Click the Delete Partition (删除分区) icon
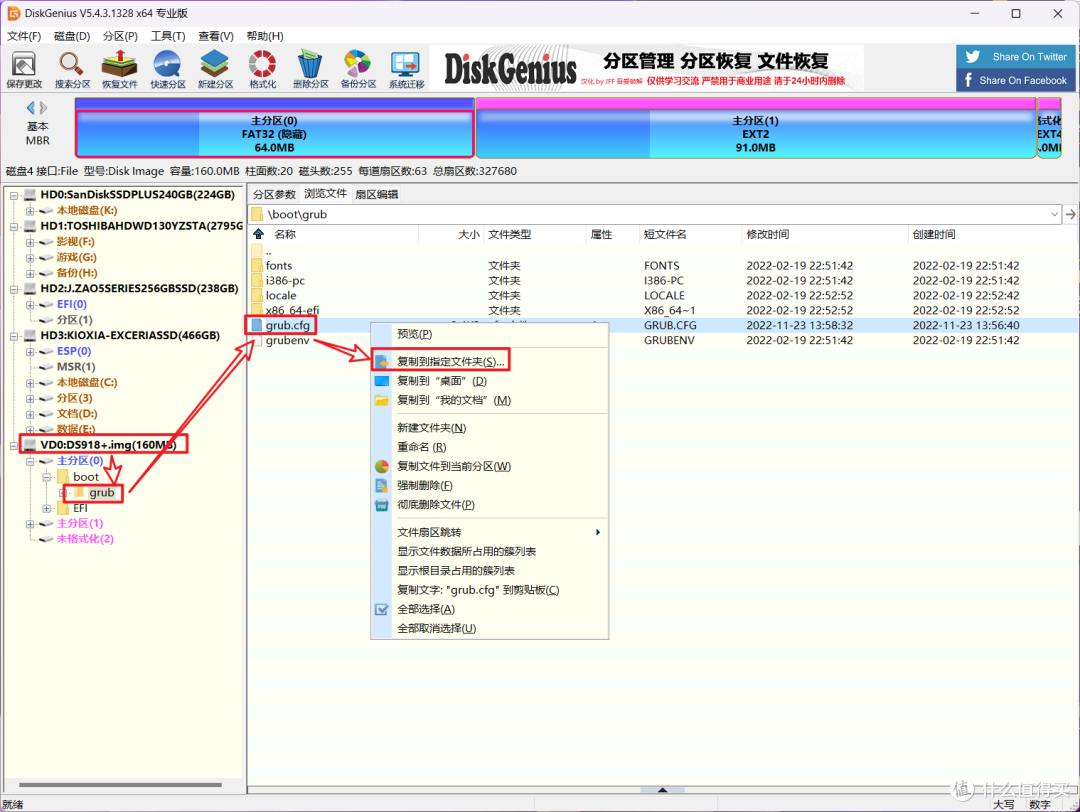 tap(310, 68)
